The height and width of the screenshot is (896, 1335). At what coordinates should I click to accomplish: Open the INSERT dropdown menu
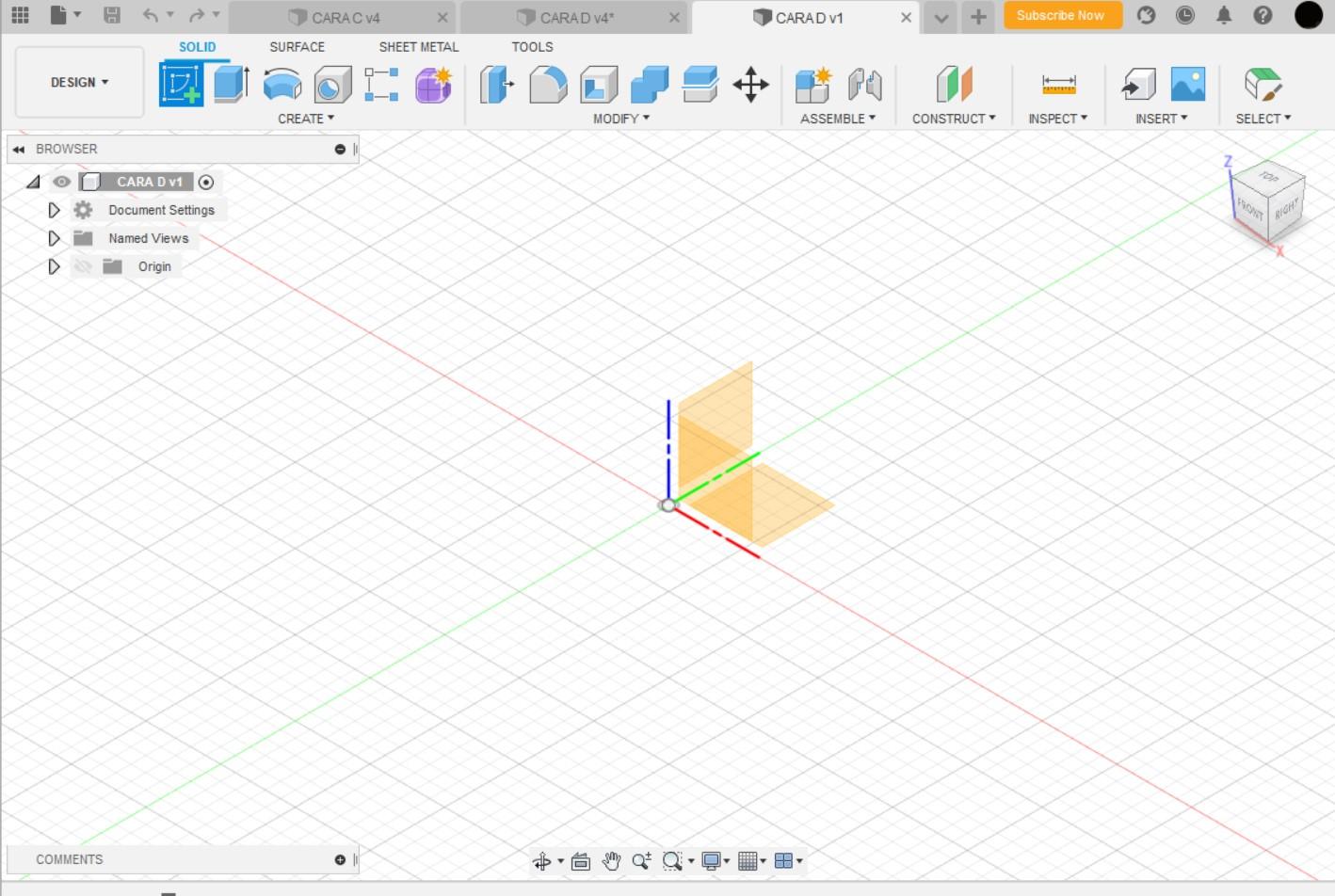(x=1161, y=119)
